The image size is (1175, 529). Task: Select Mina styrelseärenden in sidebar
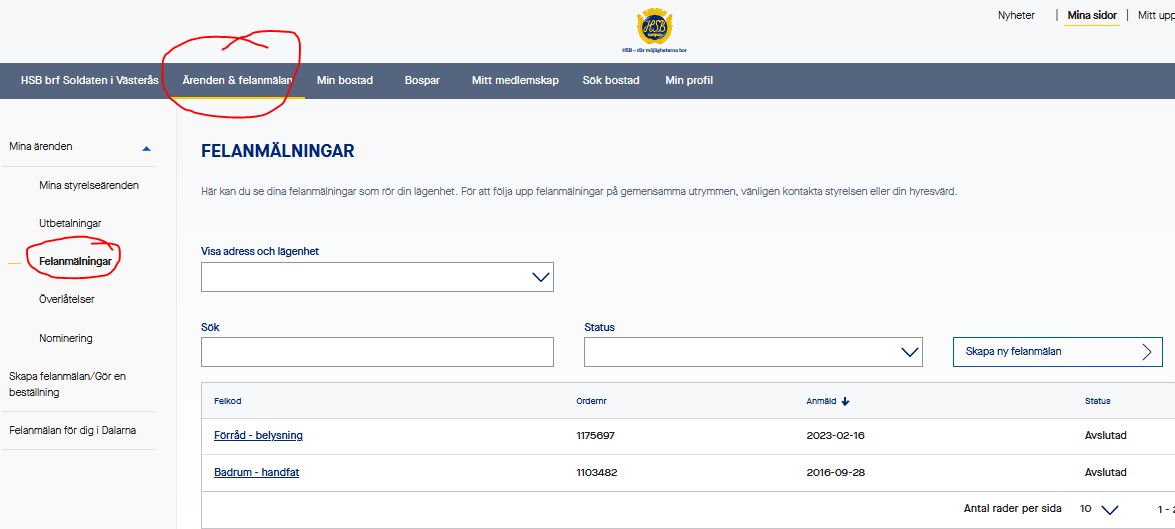[89, 185]
